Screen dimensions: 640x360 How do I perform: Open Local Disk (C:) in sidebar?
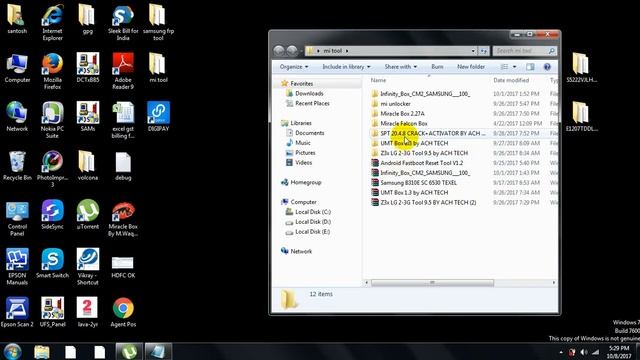pos(313,212)
